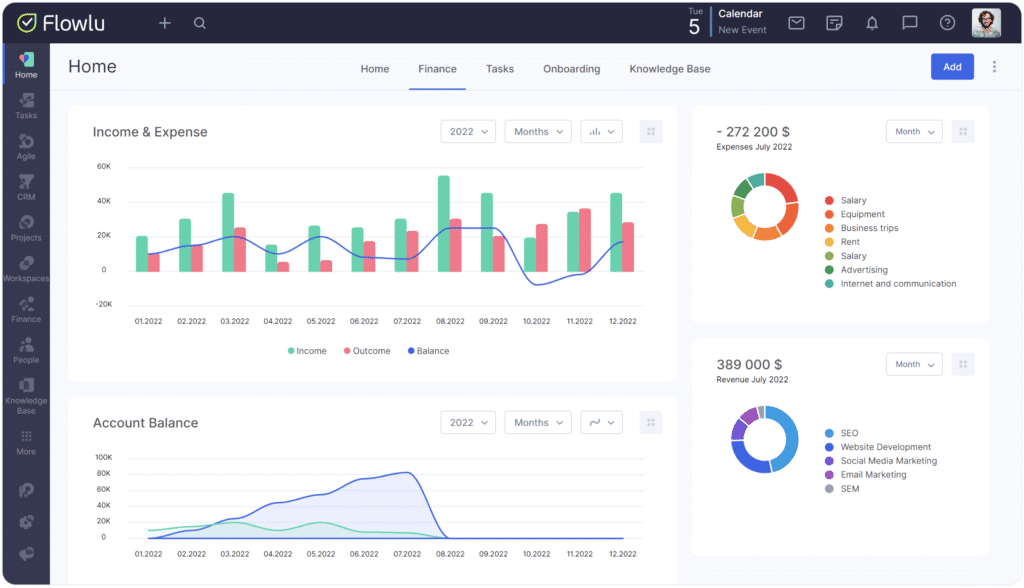Open the CRM sidebar icon
Viewport: 1024px width, 588px height.
click(x=26, y=187)
